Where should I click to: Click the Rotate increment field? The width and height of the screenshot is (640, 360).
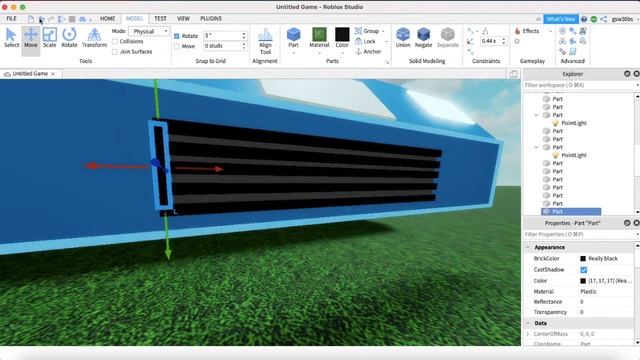[225, 36]
